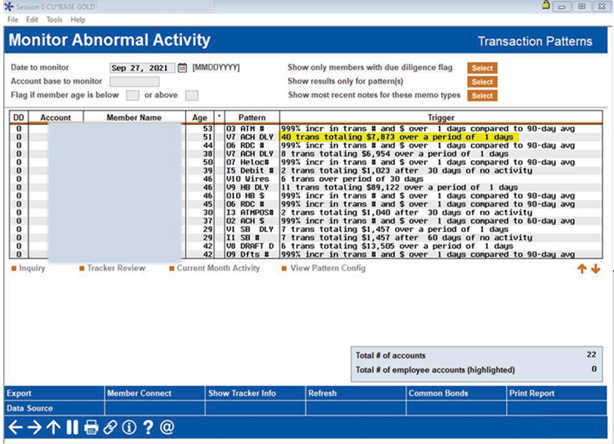
Task: Click the forward arrow navigation icon
Action: pyautogui.click(x=34, y=427)
